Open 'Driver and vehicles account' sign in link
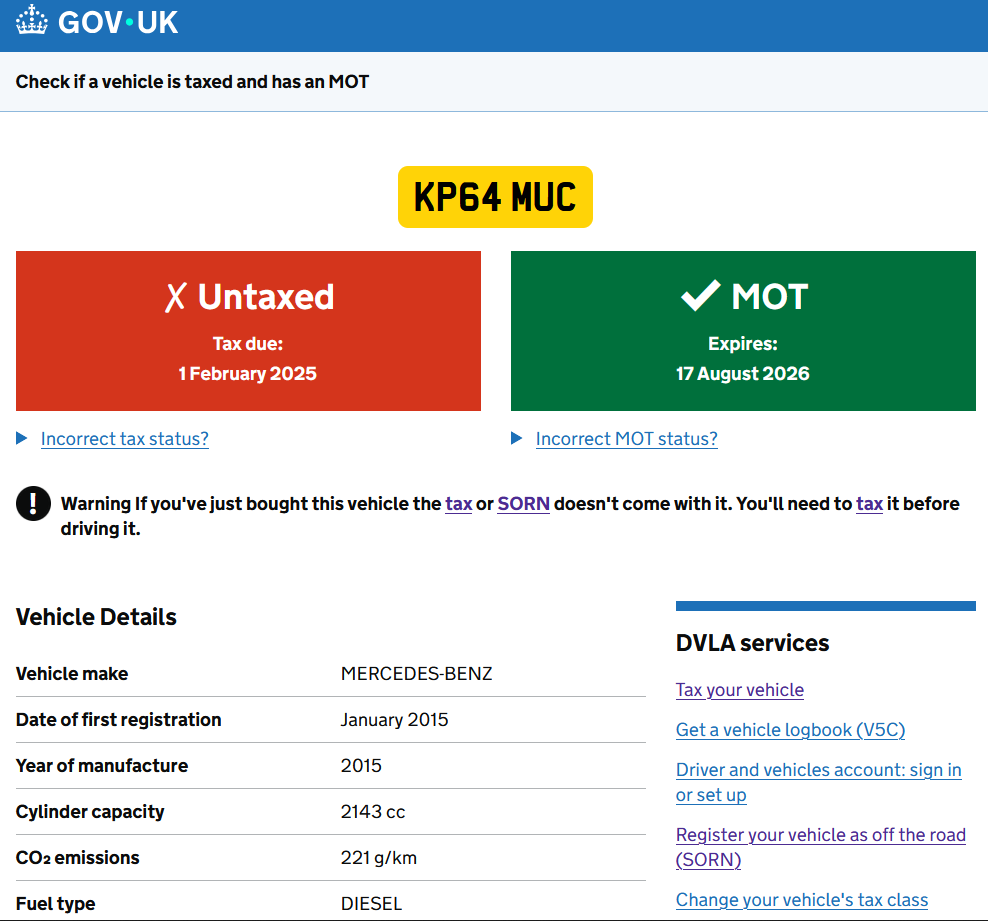The width and height of the screenshot is (988, 921). tap(818, 770)
